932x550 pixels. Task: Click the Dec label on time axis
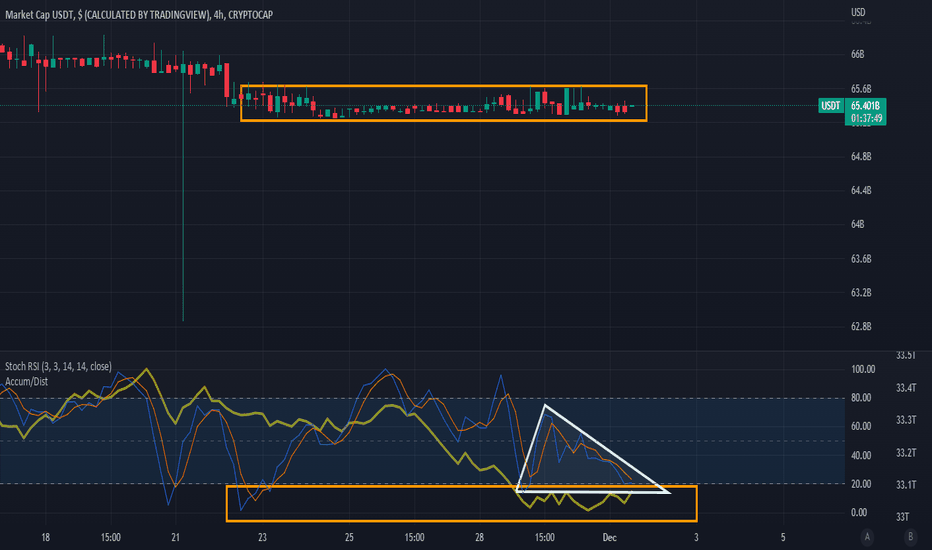coord(609,538)
